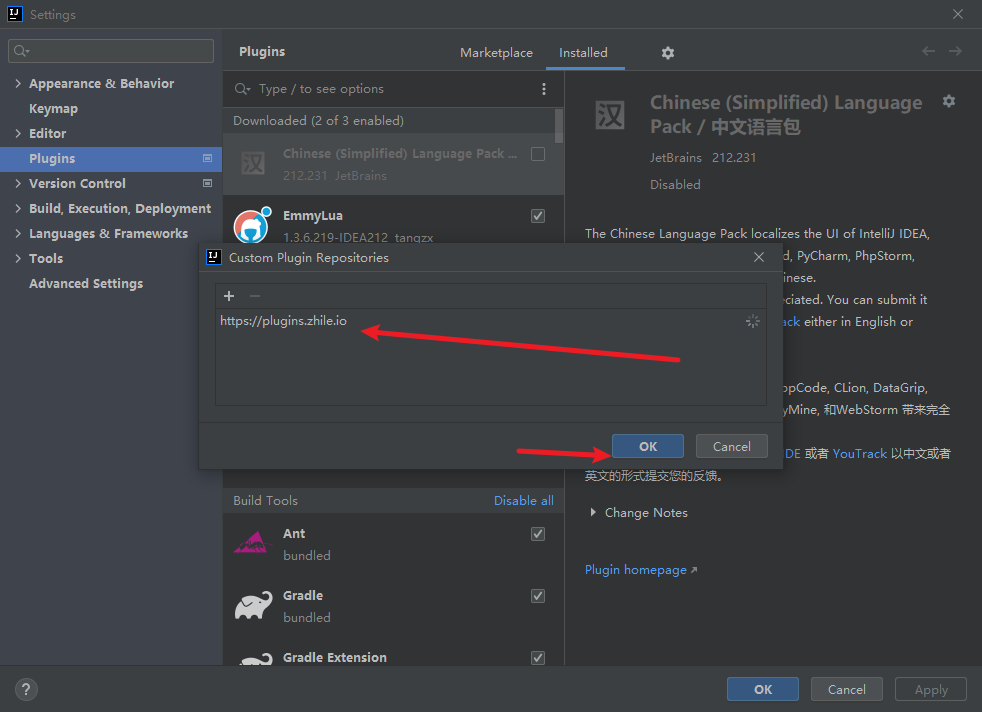Expand Build, Execution, Deployment section
The image size is (982, 712).
point(18,209)
